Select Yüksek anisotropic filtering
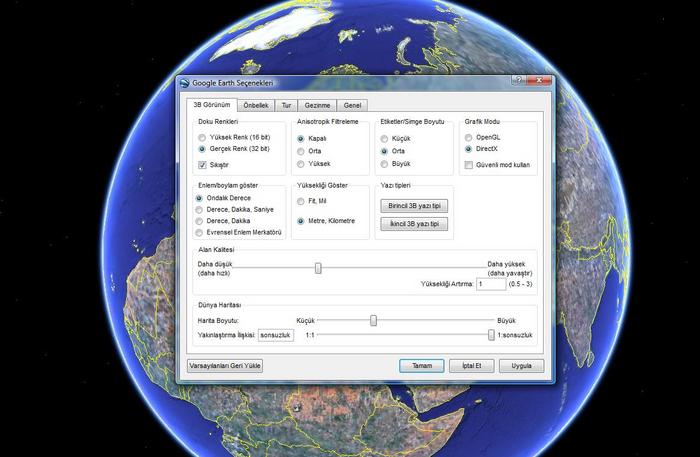Viewport: 700px width, 457px height. (x=301, y=164)
